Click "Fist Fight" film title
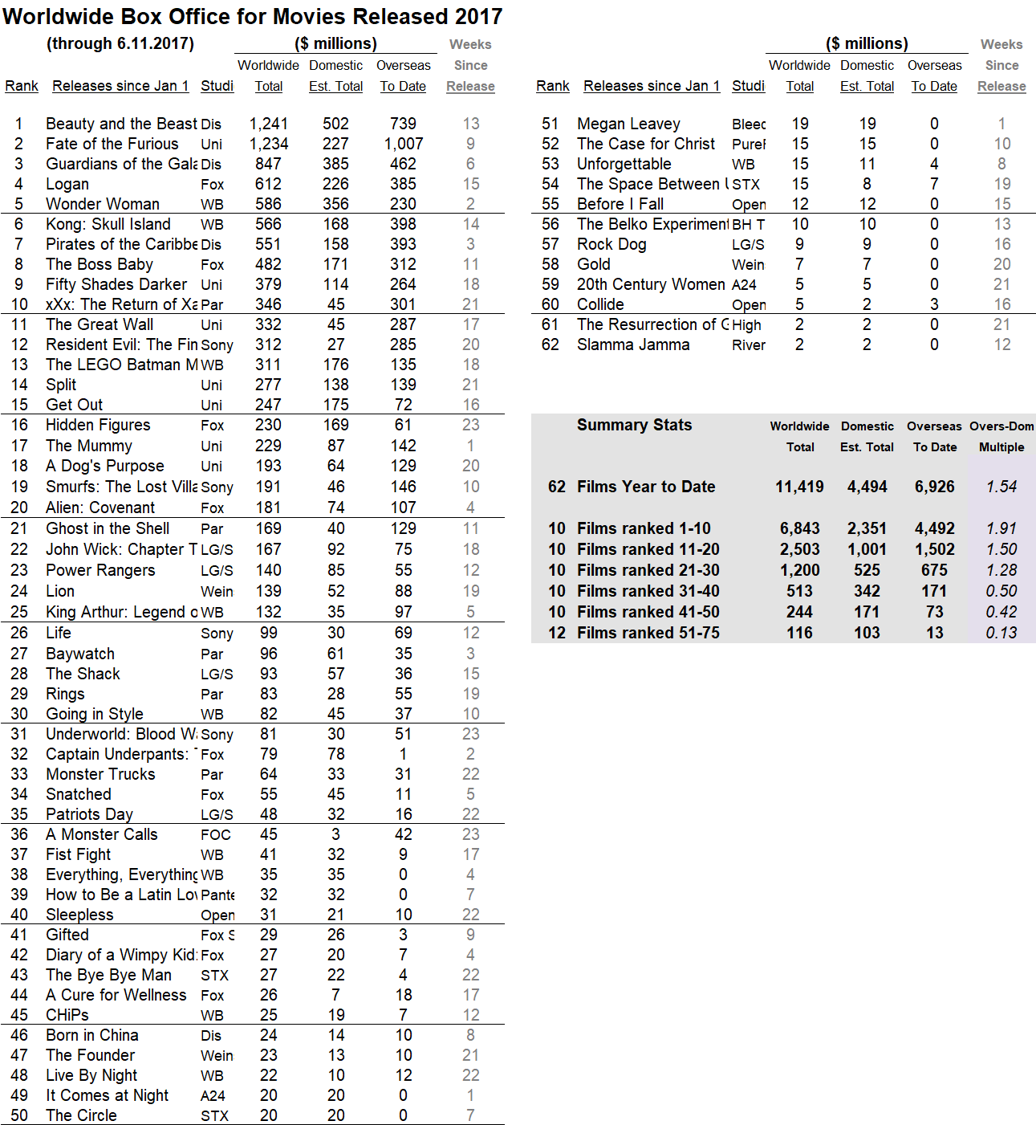The image size is (1036, 1125). coord(78,855)
